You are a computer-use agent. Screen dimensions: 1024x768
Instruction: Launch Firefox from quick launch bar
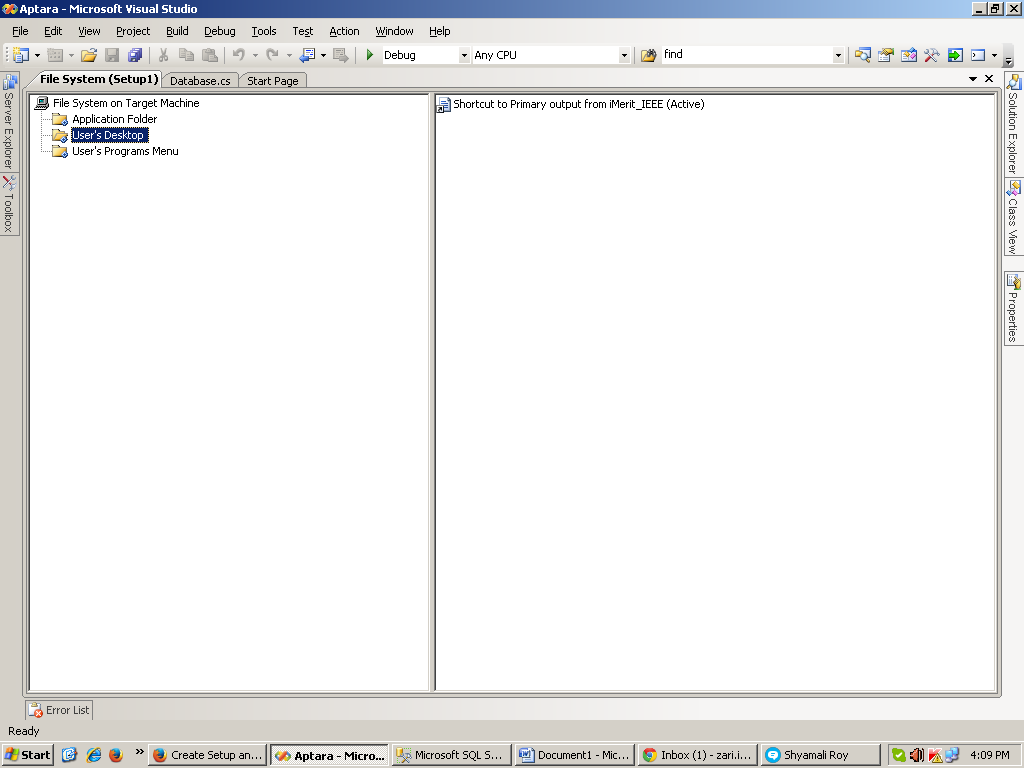116,755
